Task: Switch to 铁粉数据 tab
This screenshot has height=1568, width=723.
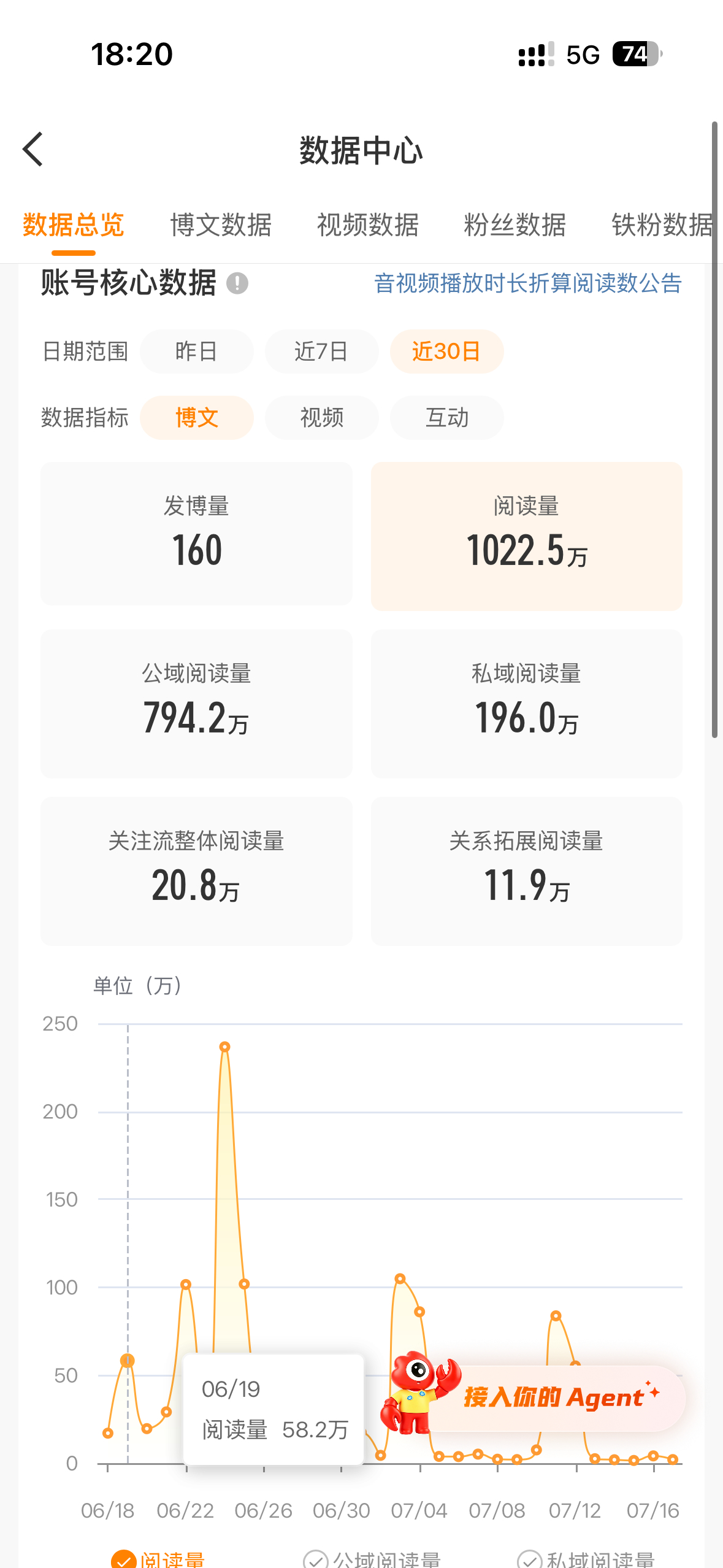Action: click(662, 225)
